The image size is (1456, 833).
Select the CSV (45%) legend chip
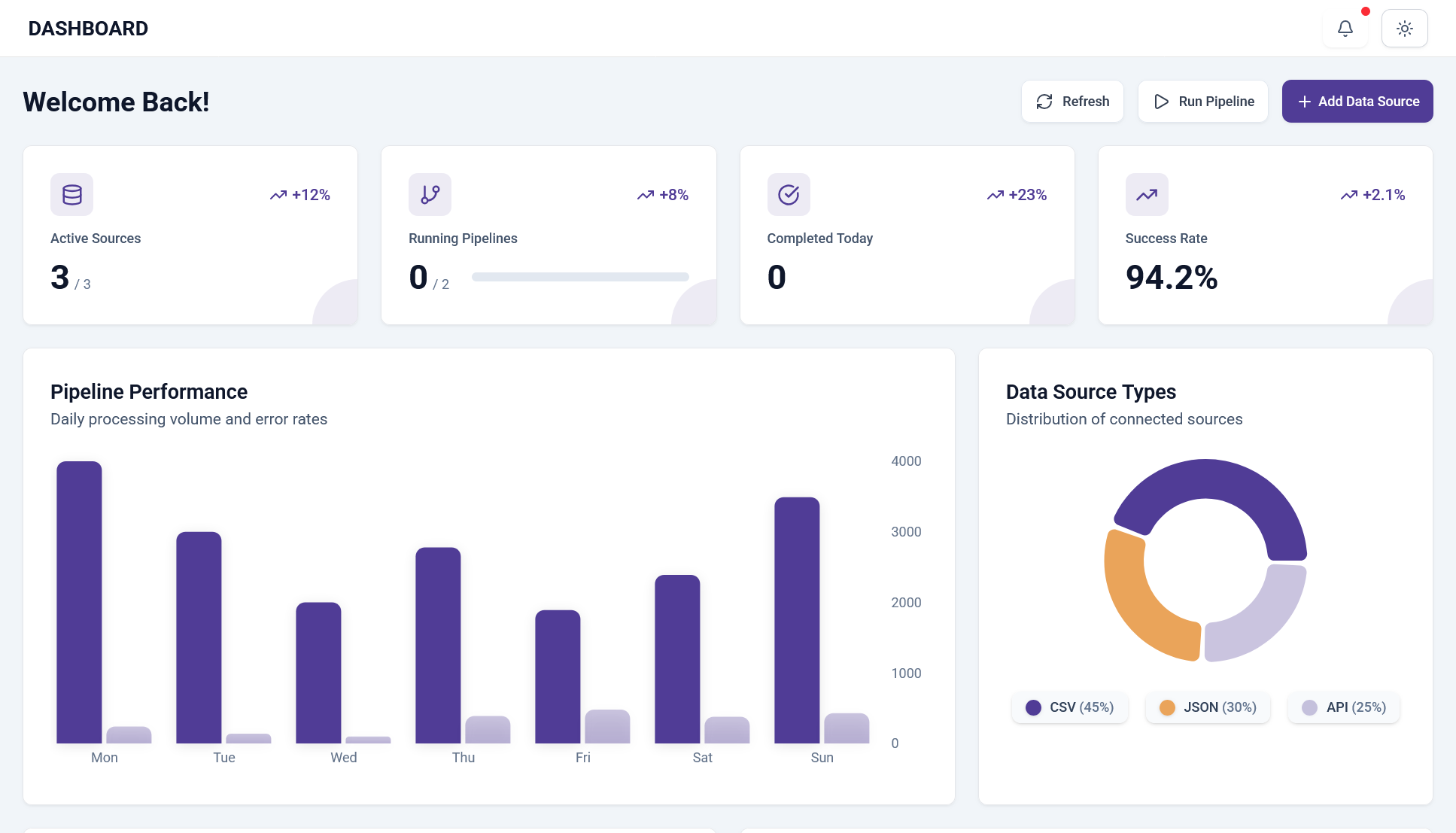1069,707
